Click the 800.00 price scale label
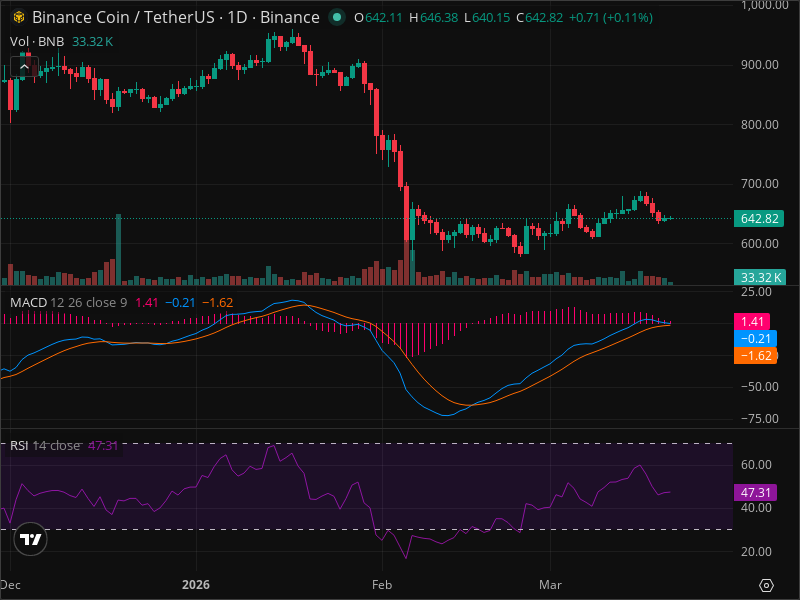Screen dimensions: 800x600 [760, 124]
